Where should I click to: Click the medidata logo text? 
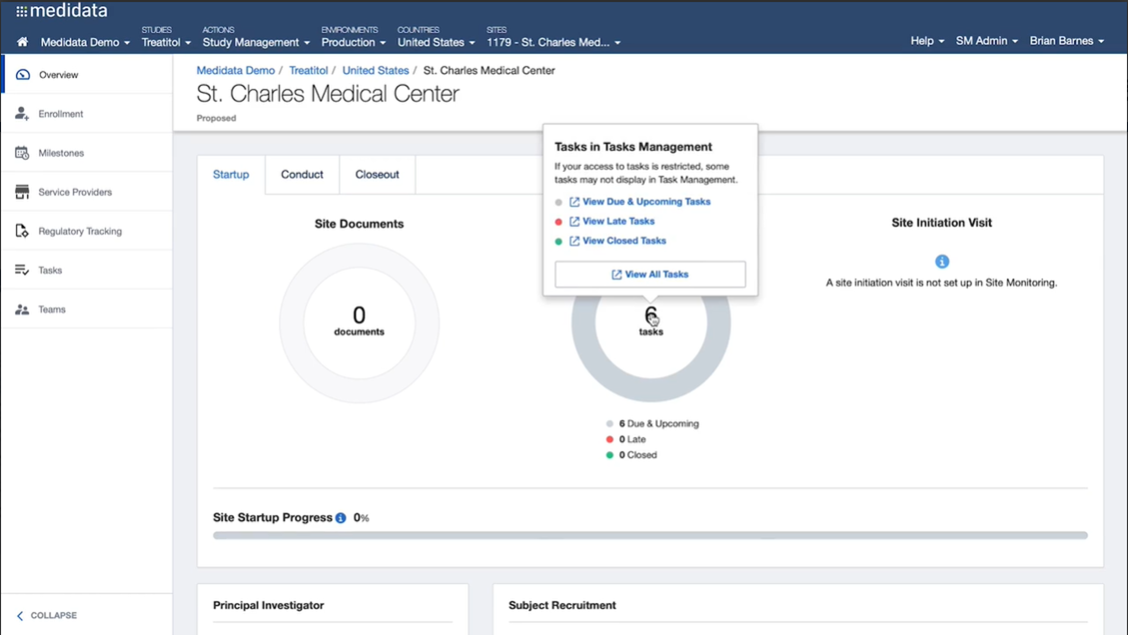coord(69,11)
